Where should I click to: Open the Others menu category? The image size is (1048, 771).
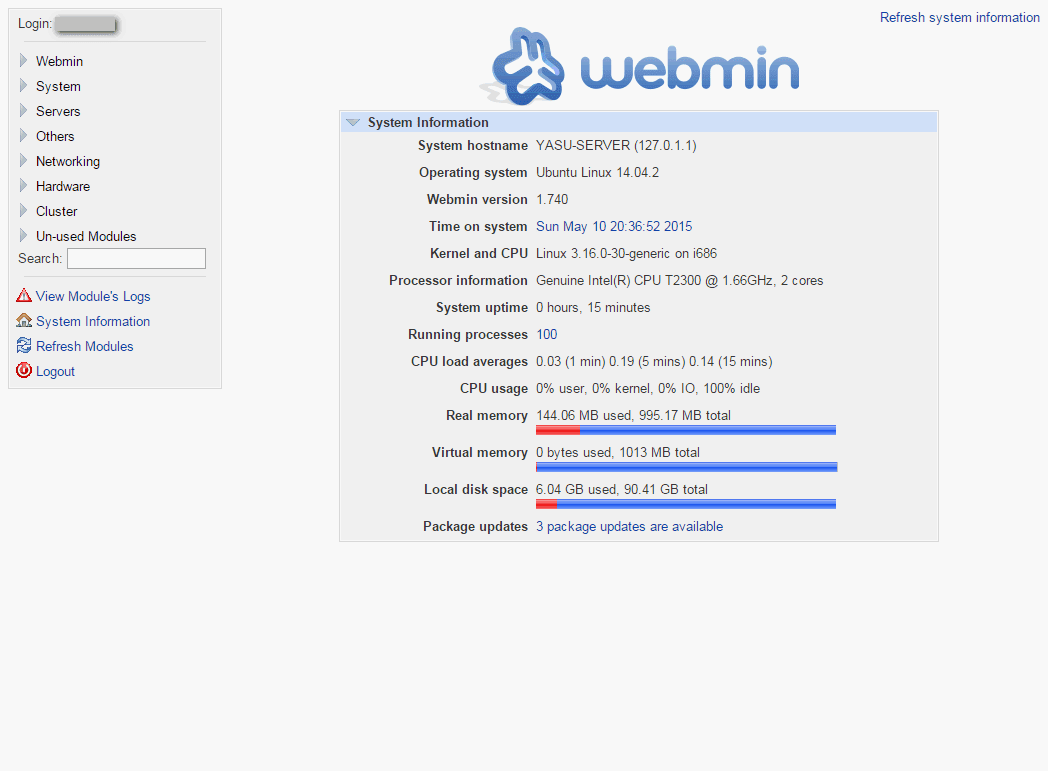55,136
